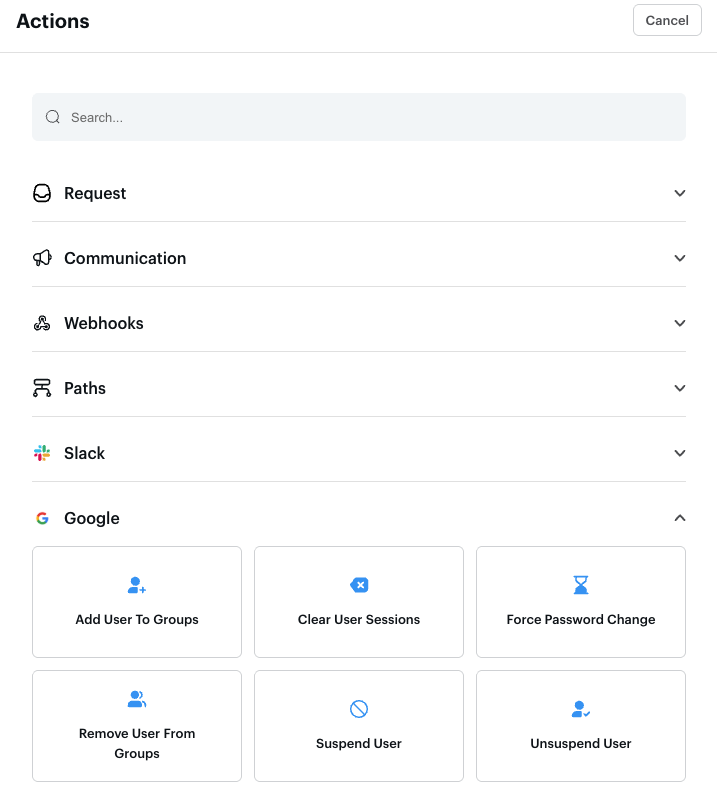Image resolution: width=717 pixels, height=796 pixels.
Task: Expand the Webhooks section chevron
Action: pyautogui.click(x=680, y=323)
